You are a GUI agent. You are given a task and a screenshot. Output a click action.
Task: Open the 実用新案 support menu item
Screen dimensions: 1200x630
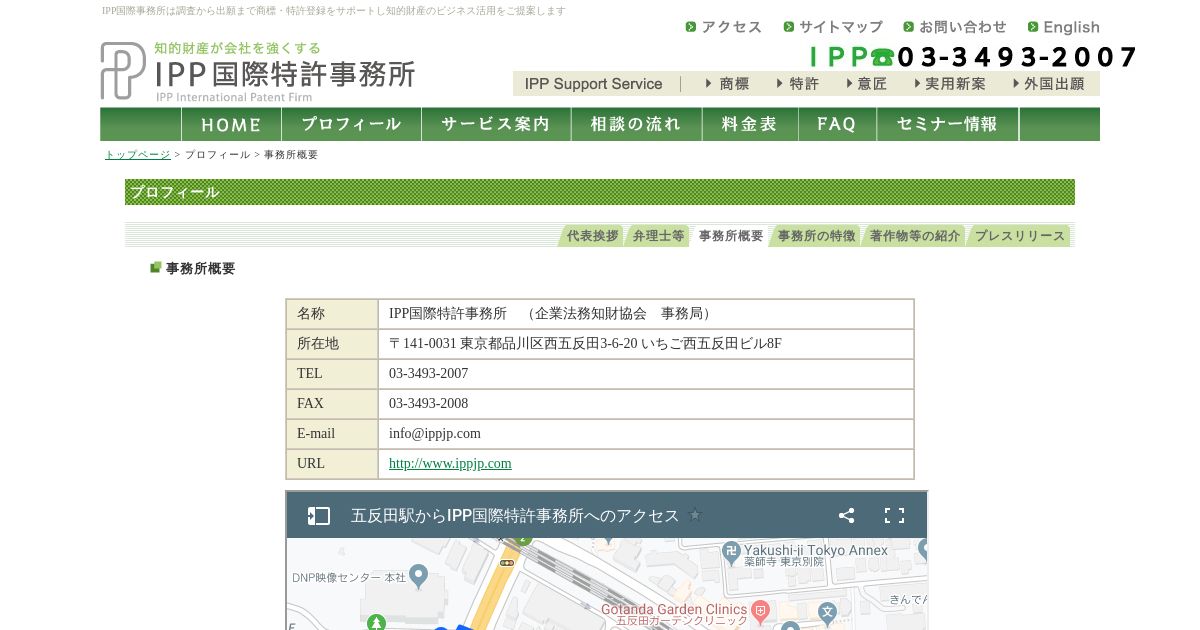point(948,84)
